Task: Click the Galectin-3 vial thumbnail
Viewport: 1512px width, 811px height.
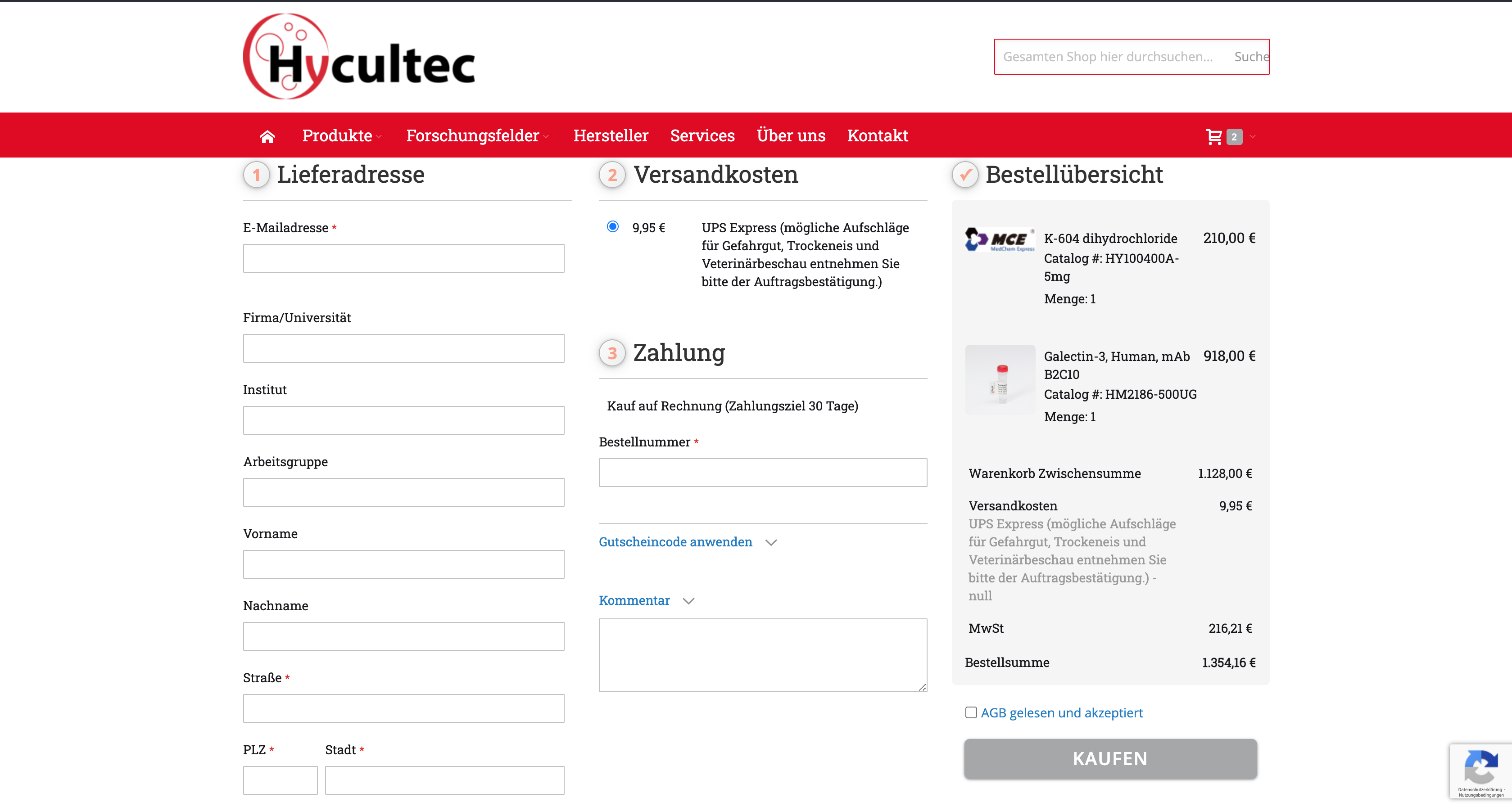Action: tap(1000, 380)
